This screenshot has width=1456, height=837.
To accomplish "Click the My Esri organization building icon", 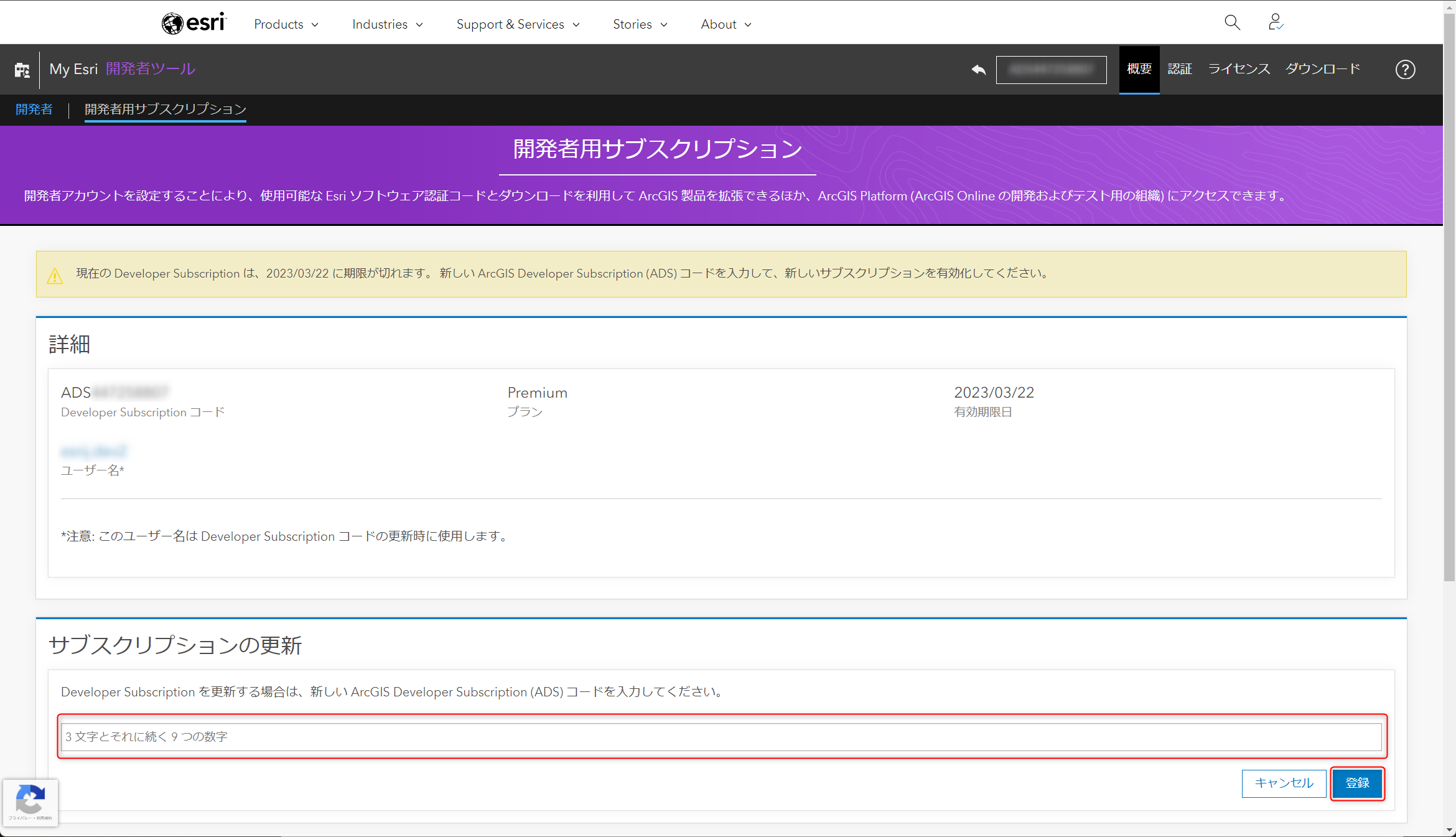I will (22, 70).
